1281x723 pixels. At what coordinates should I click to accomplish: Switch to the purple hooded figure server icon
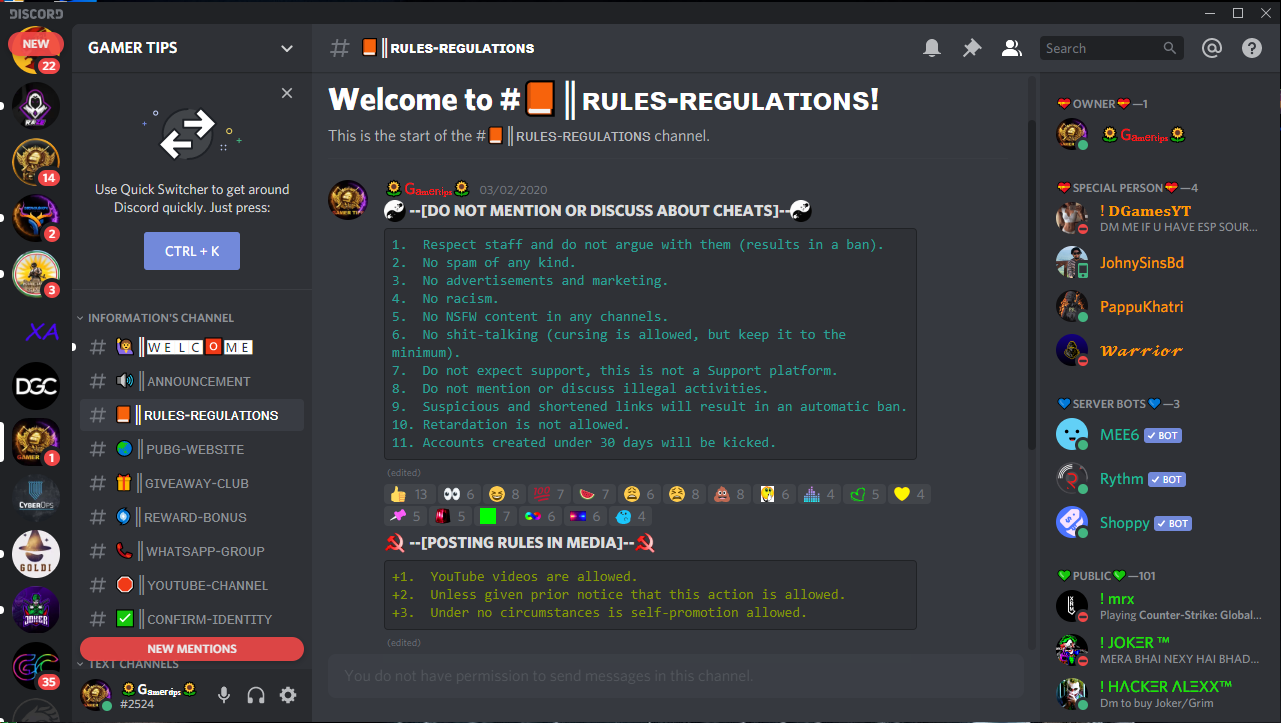[36, 106]
